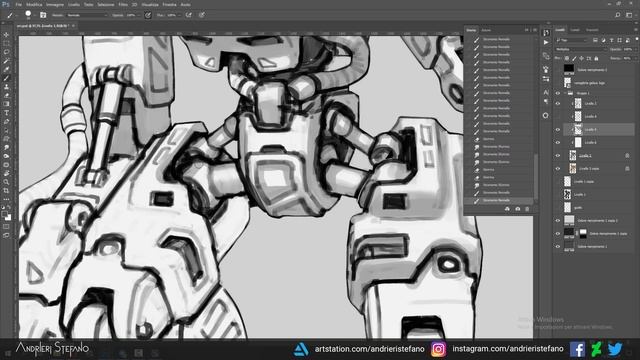Open the File menu
640x360 pixels.
19,4
